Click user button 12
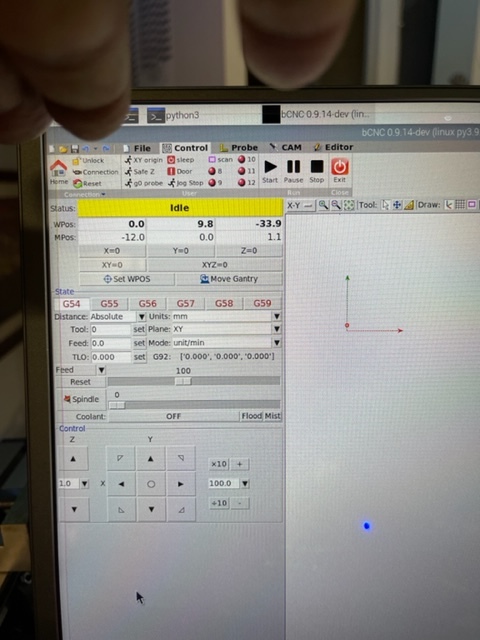 tap(247, 182)
